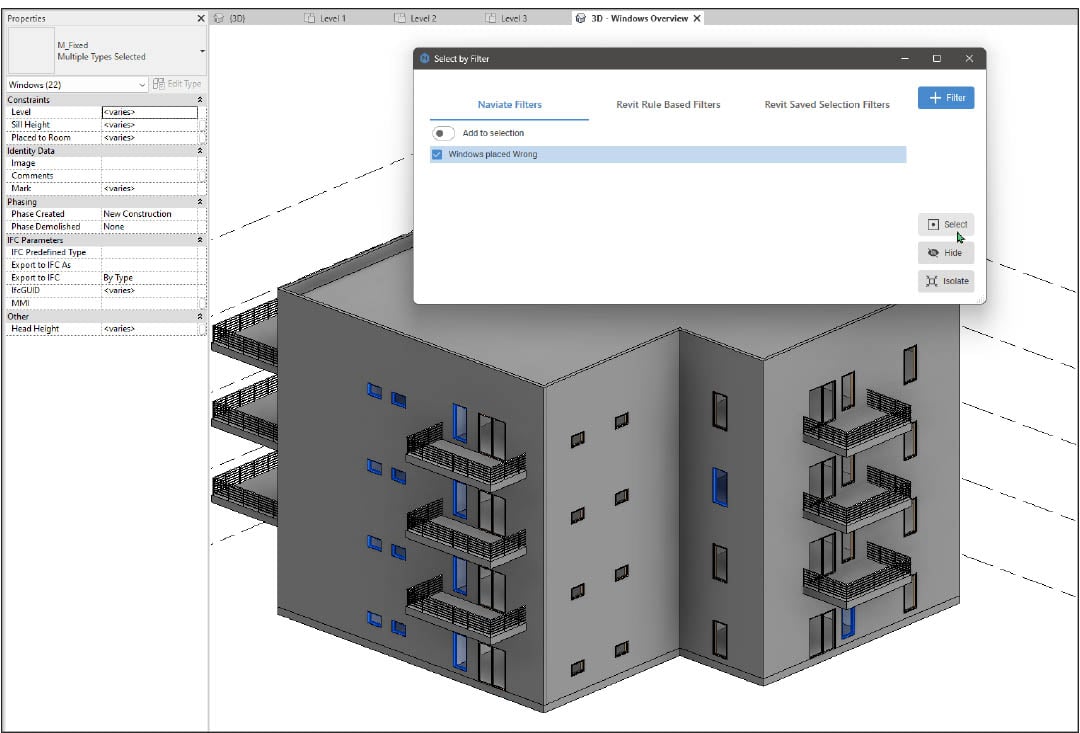Collapse the Constraints section
The image size is (1080, 733).
199,100
